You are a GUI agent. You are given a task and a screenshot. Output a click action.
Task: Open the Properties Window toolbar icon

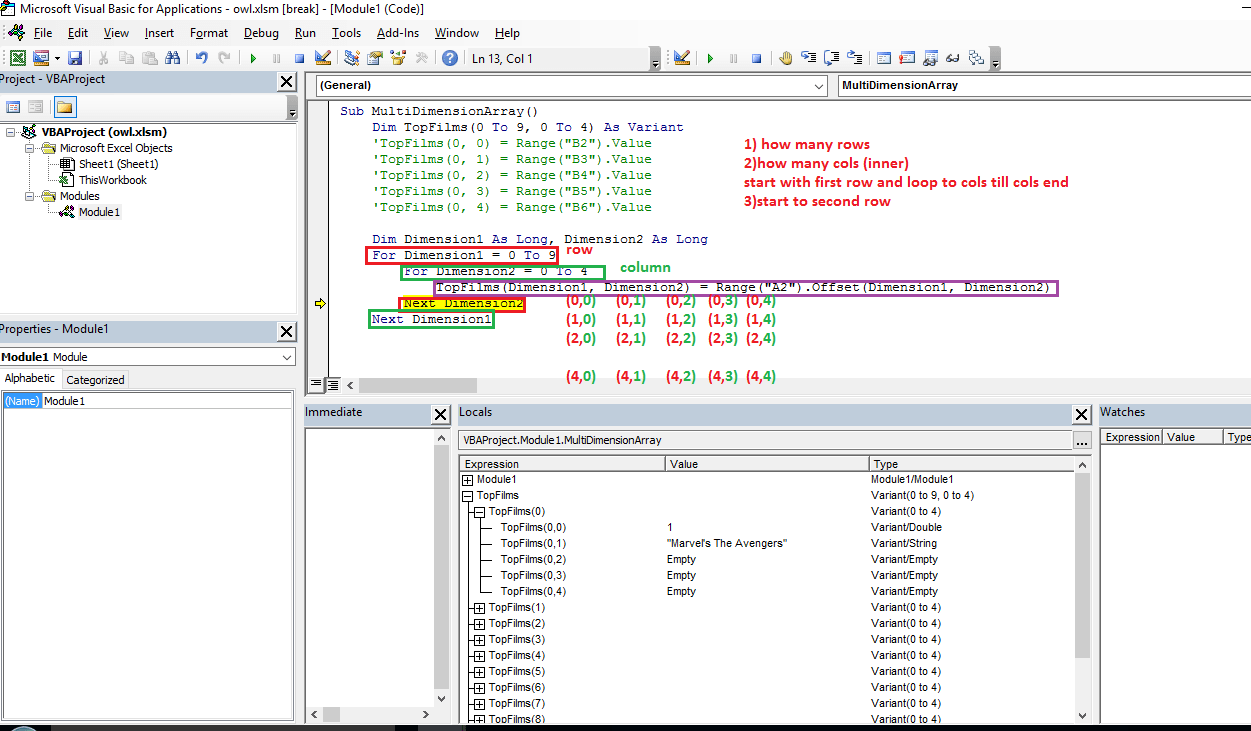coord(375,58)
